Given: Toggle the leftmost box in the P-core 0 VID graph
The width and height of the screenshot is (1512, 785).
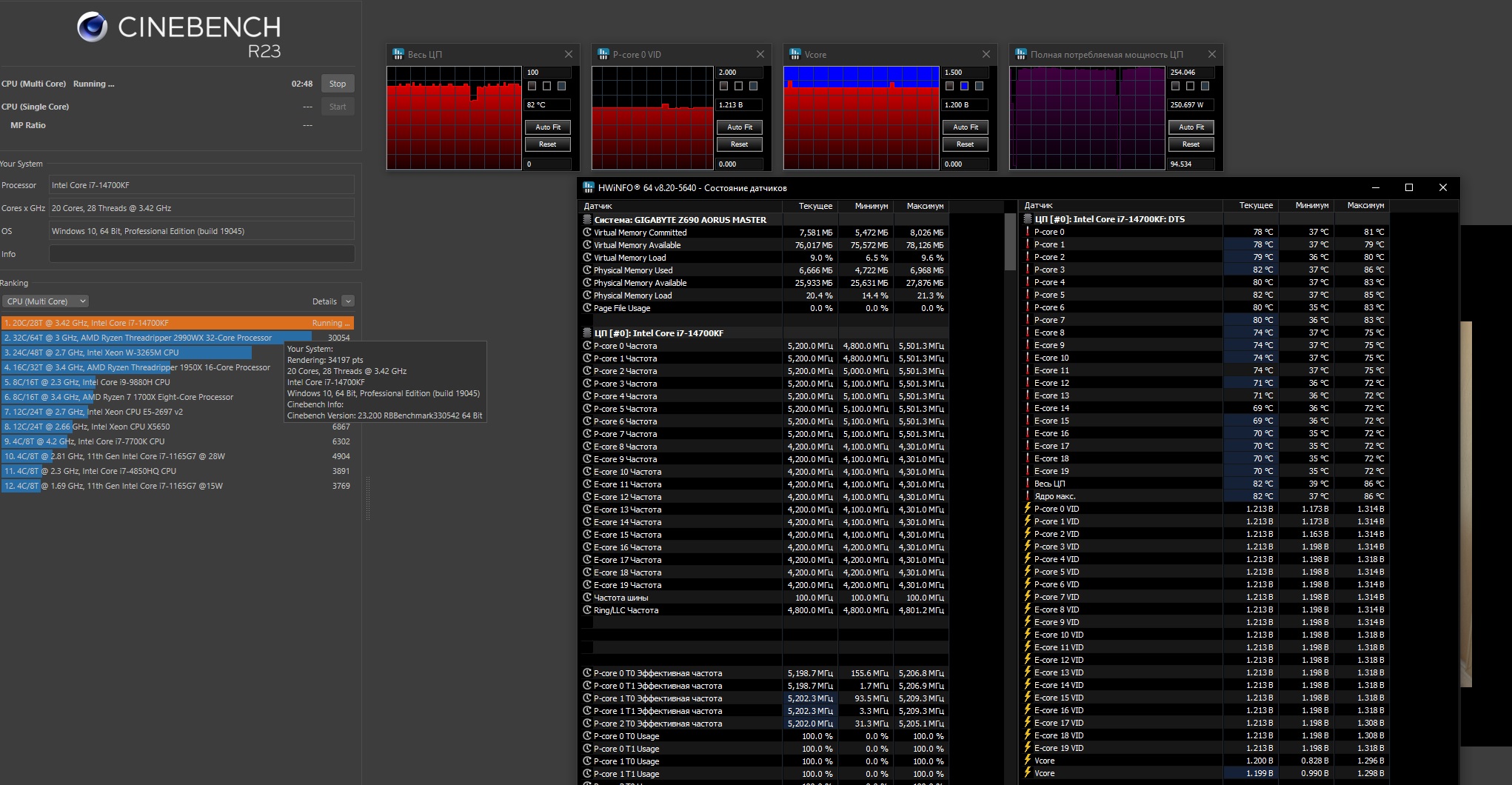Looking at the screenshot, I should pyautogui.click(x=723, y=86).
